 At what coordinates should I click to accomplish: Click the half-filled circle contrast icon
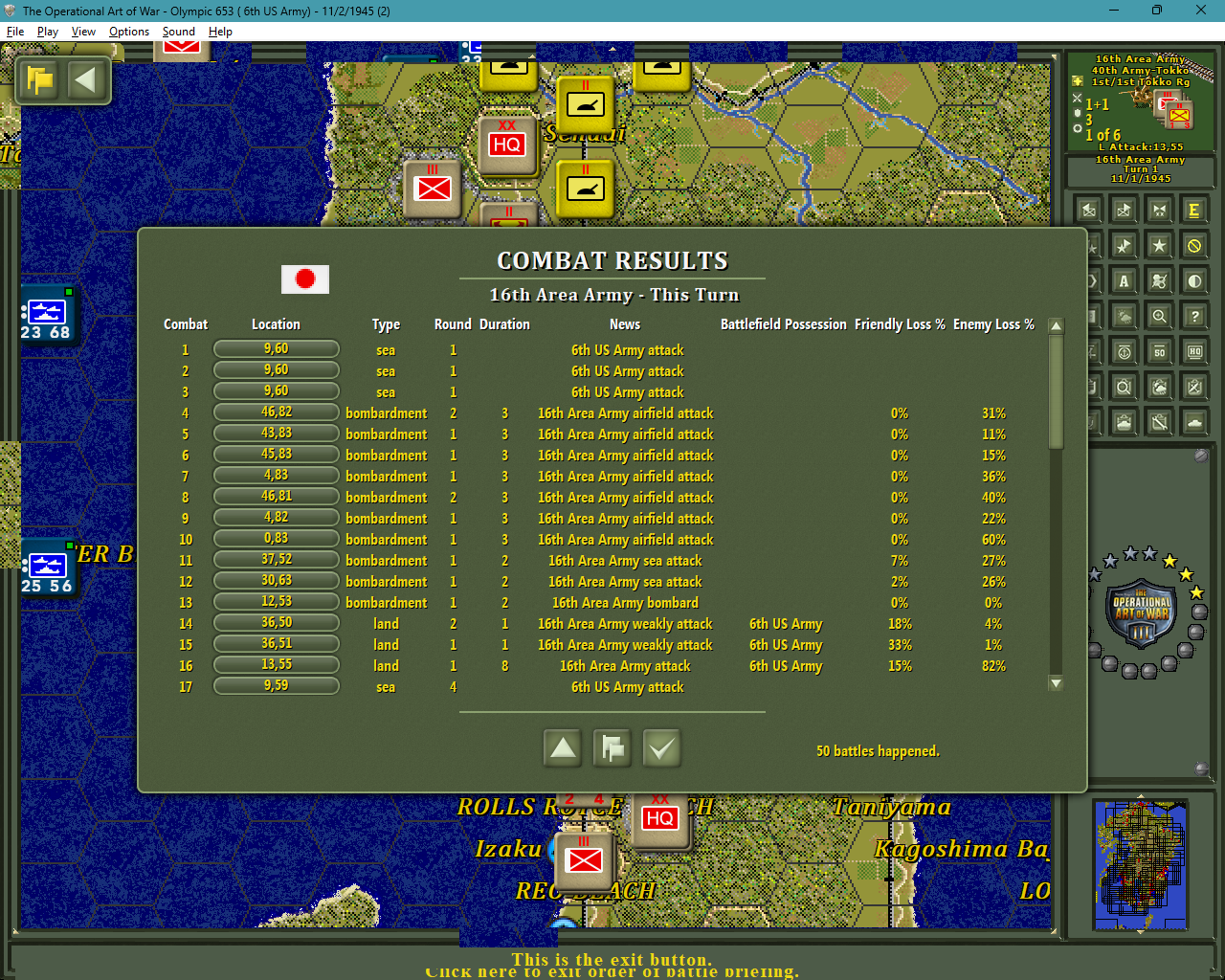click(x=1194, y=280)
